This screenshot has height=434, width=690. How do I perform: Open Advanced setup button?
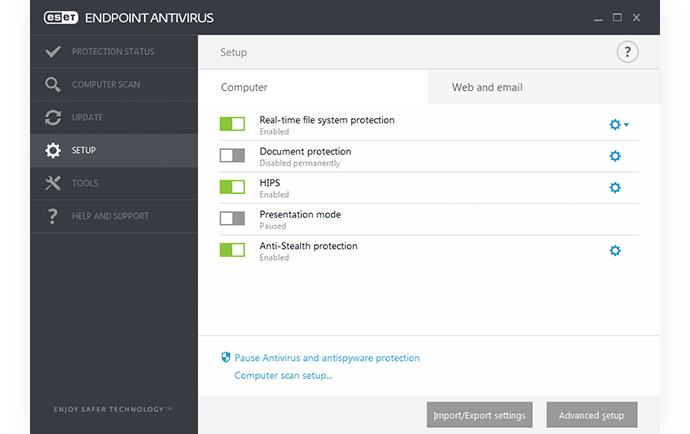[x=592, y=415]
